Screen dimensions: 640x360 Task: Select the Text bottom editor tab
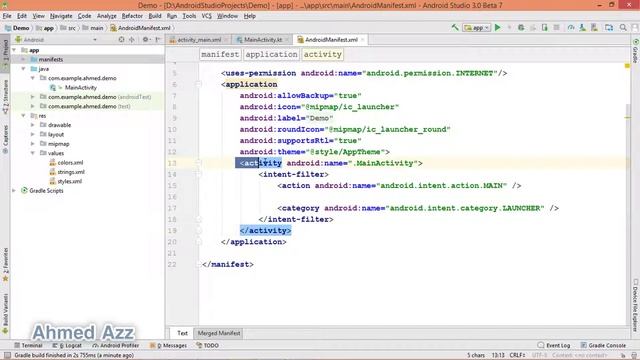pos(182,333)
